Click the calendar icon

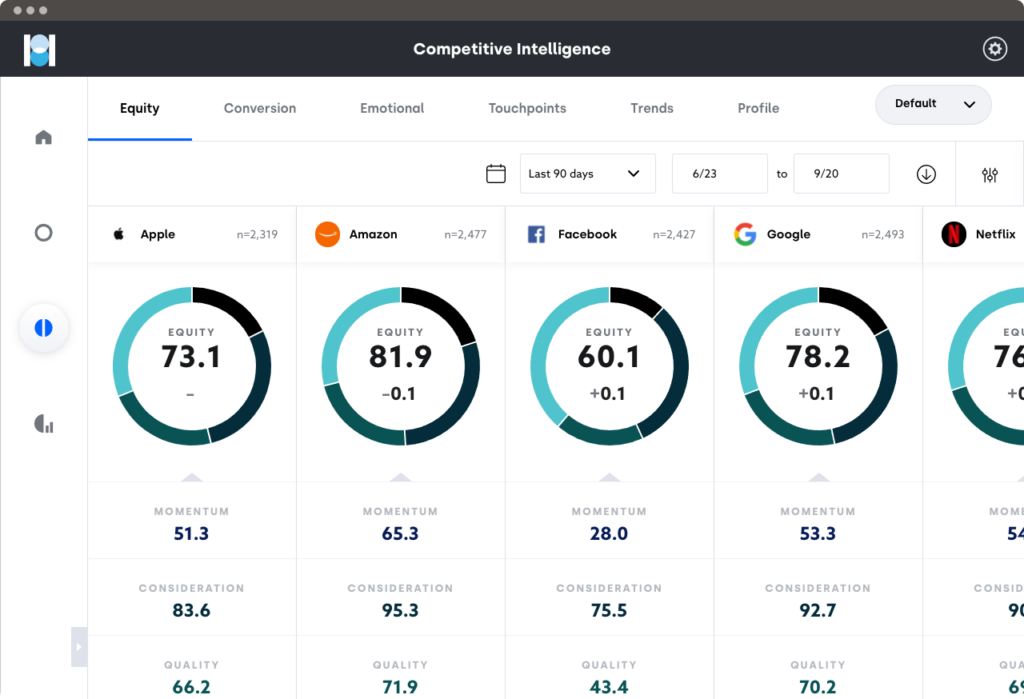click(x=495, y=174)
